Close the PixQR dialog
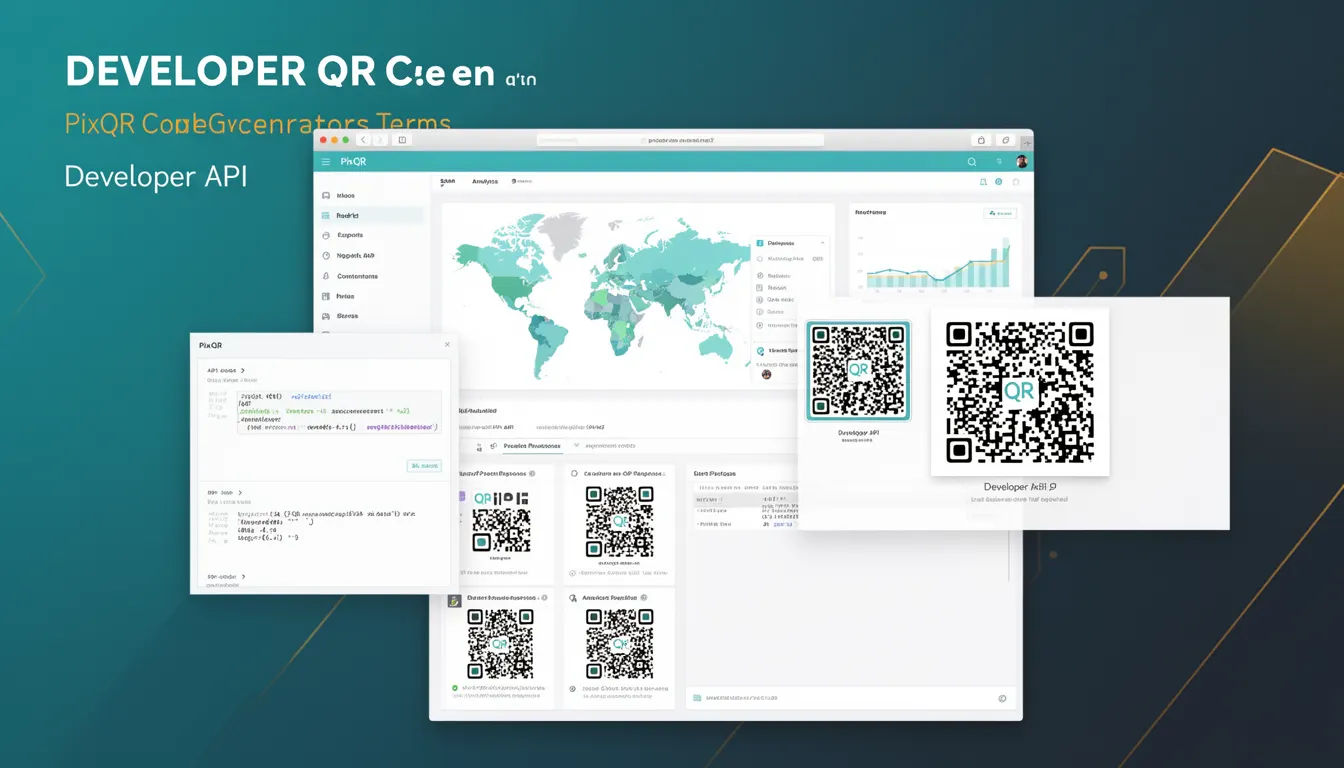The width and height of the screenshot is (1344, 768). (447, 345)
